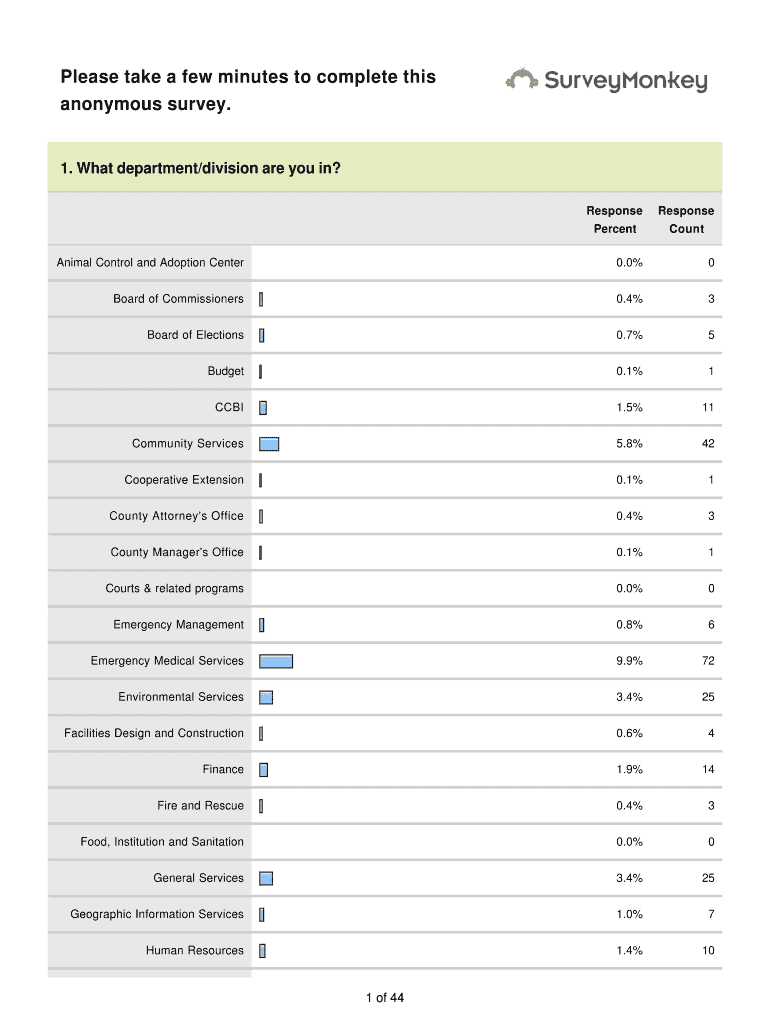Click the CCBI row label
This screenshot has height=1024, width=770.
tap(229, 408)
